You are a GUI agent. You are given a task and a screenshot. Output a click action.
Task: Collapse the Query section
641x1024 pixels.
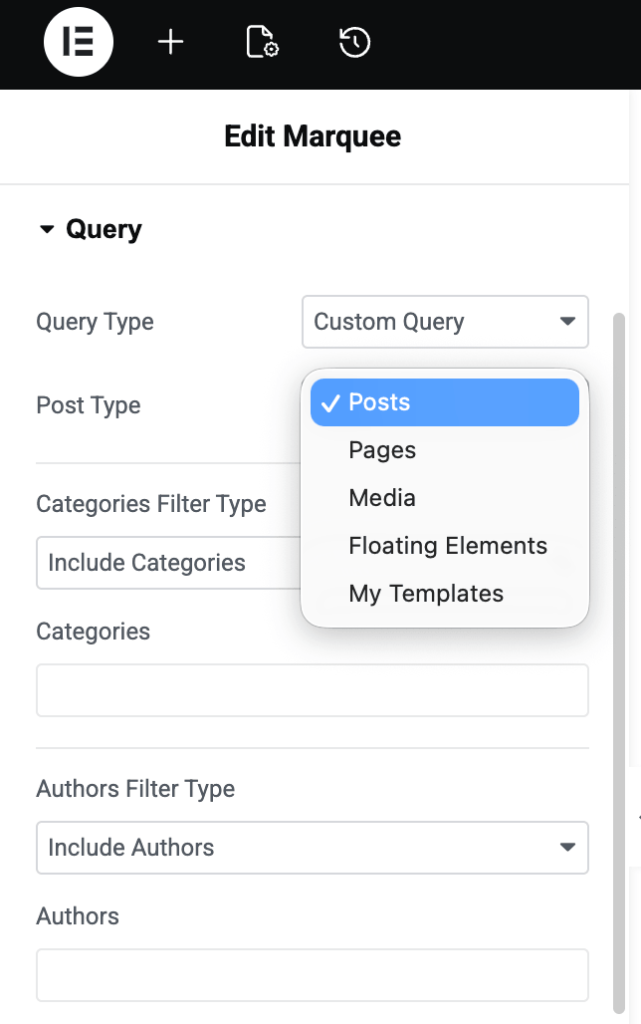[46, 228]
